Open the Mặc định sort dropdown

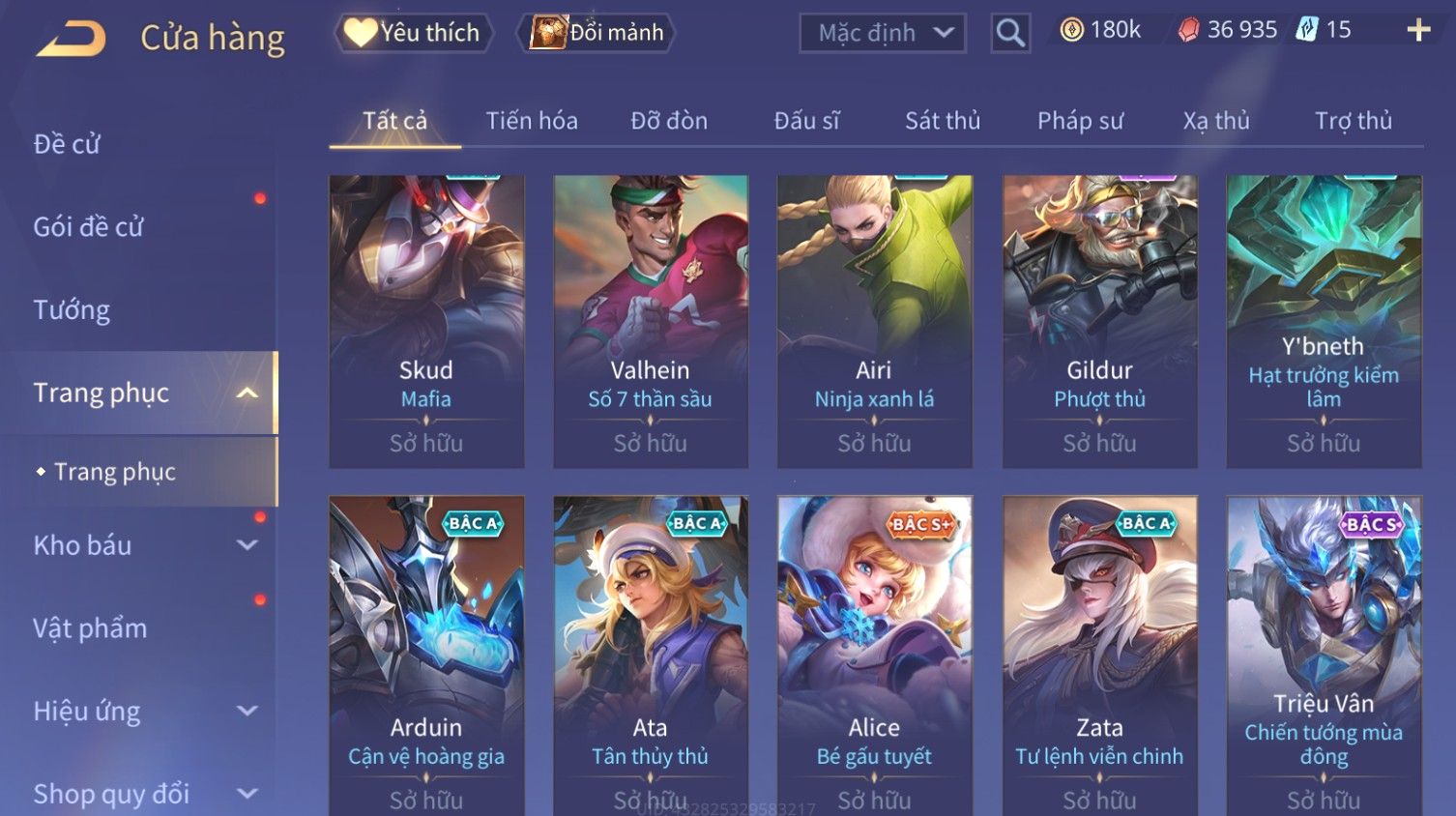883,33
